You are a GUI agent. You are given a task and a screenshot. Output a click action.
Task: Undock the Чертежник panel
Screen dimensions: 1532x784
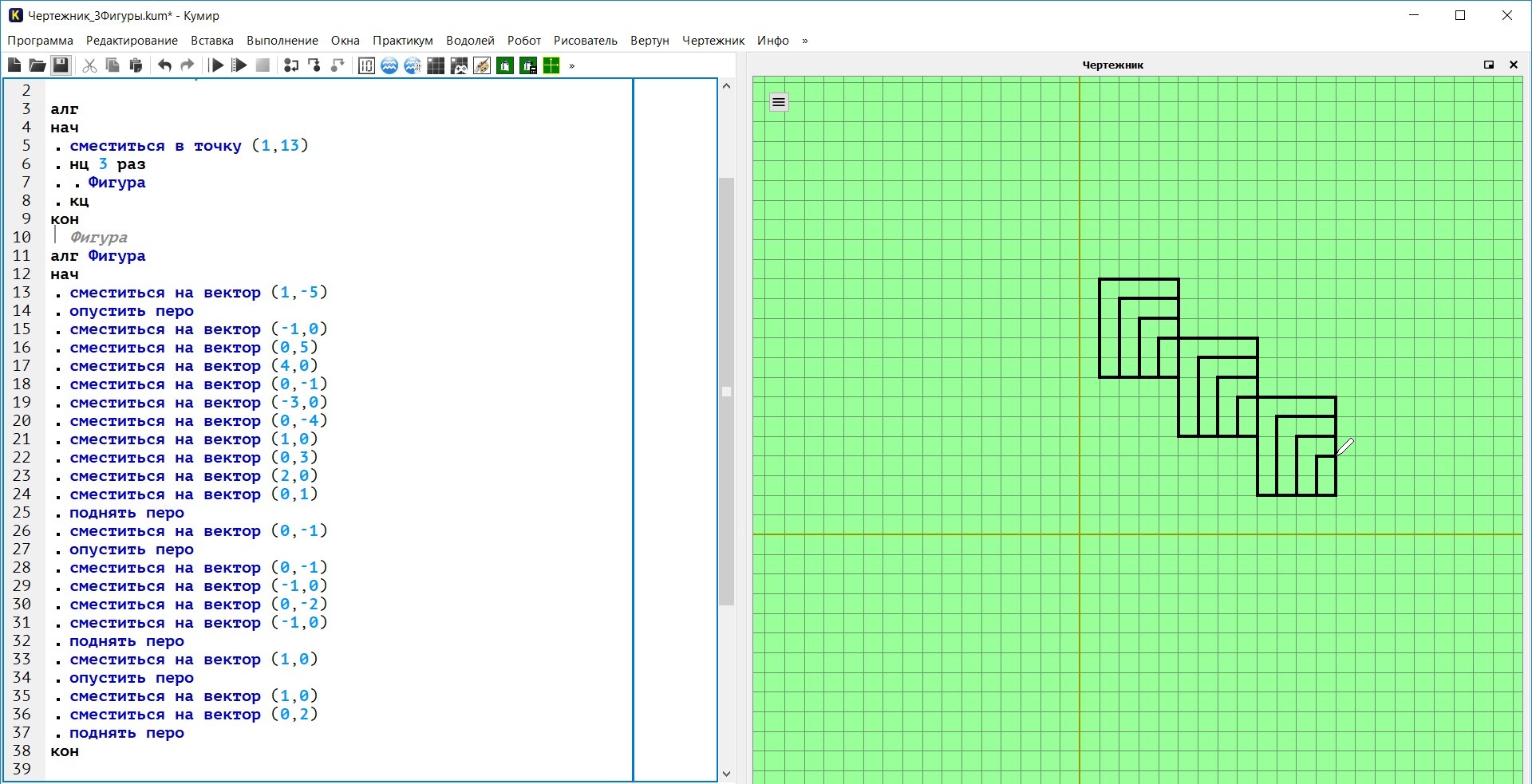click(1488, 65)
